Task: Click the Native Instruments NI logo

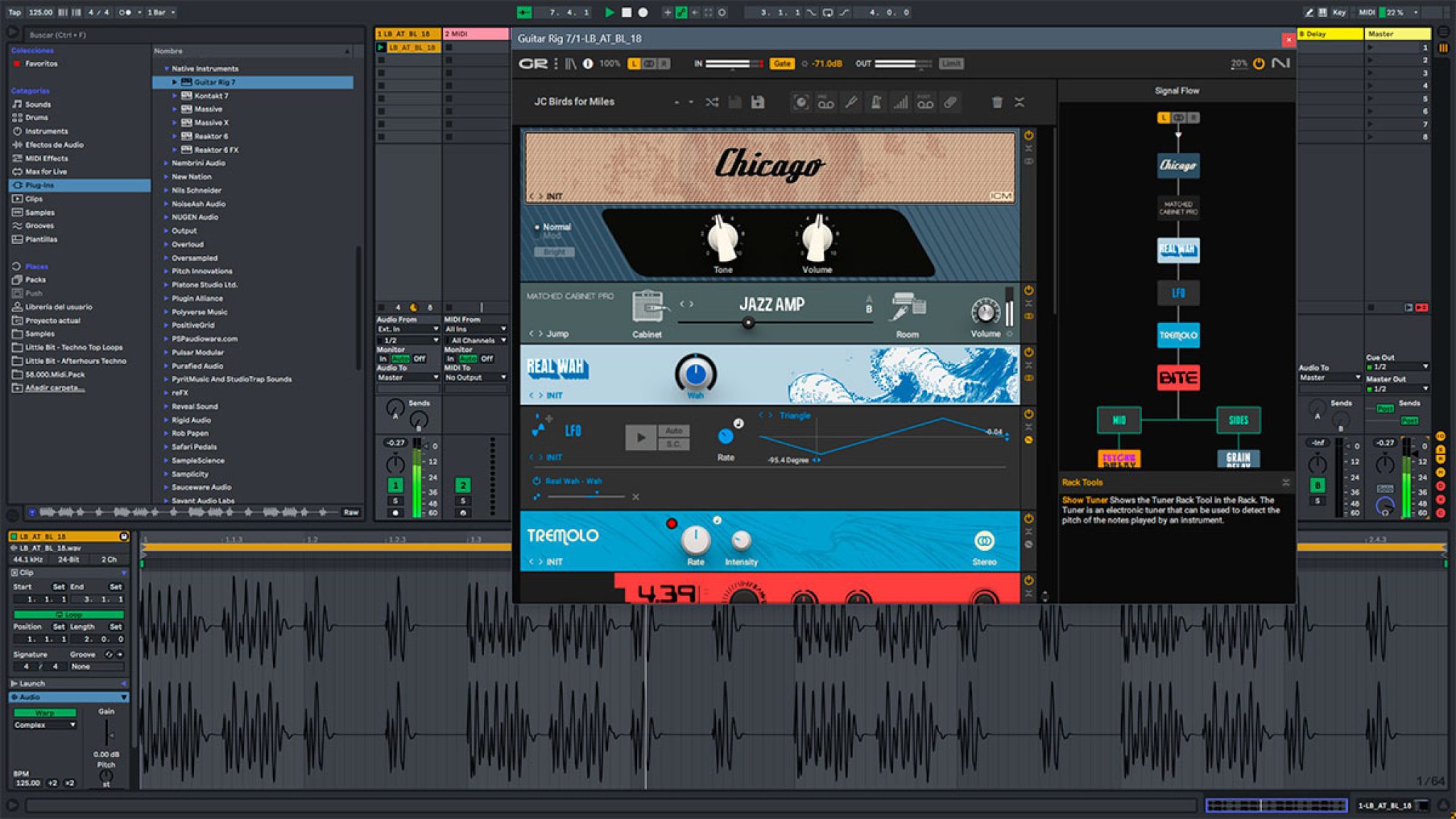Action: tap(1280, 63)
